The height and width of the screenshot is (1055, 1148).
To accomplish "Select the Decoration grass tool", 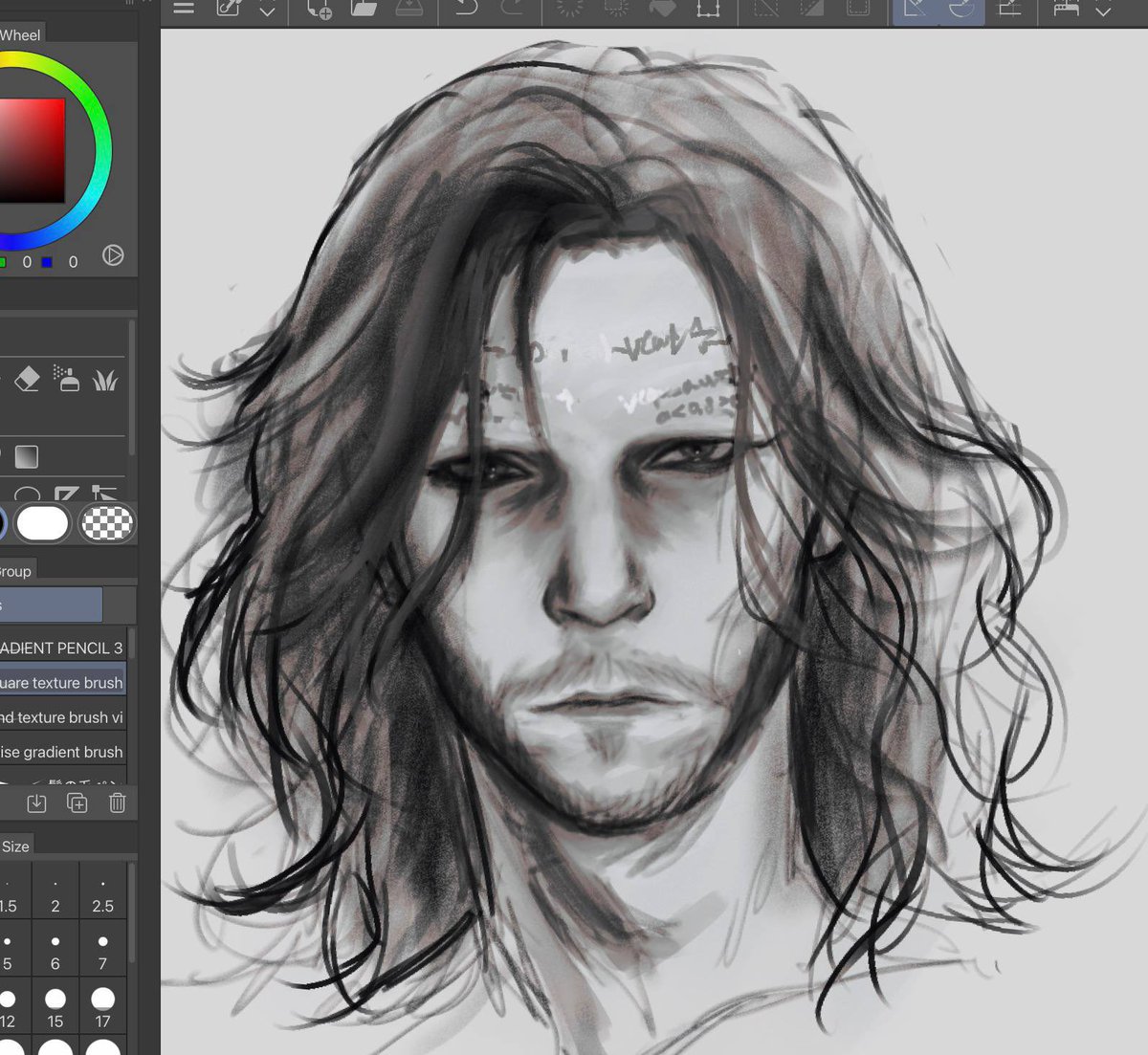I will [105, 381].
